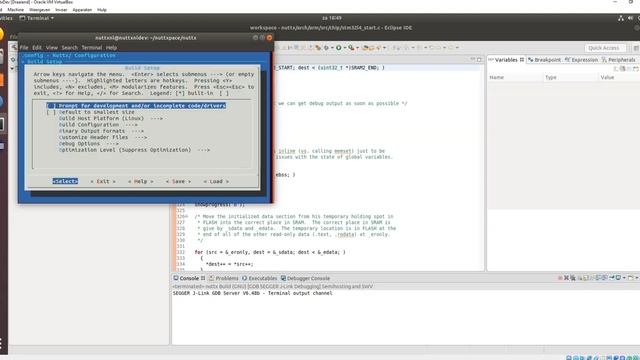This screenshot has width=640, height=360.
Task: Open the Run button dropdown arrow
Action: [x=344, y=48]
